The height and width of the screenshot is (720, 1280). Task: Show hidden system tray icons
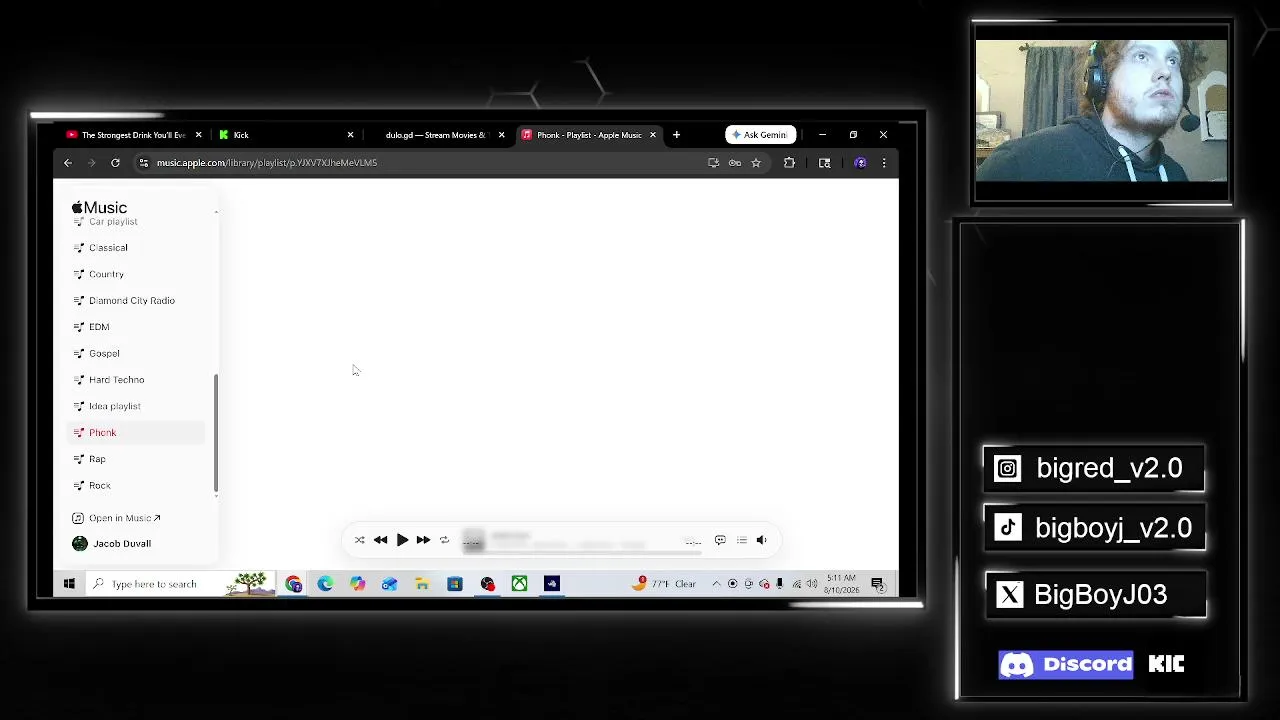pyautogui.click(x=716, y=584)
